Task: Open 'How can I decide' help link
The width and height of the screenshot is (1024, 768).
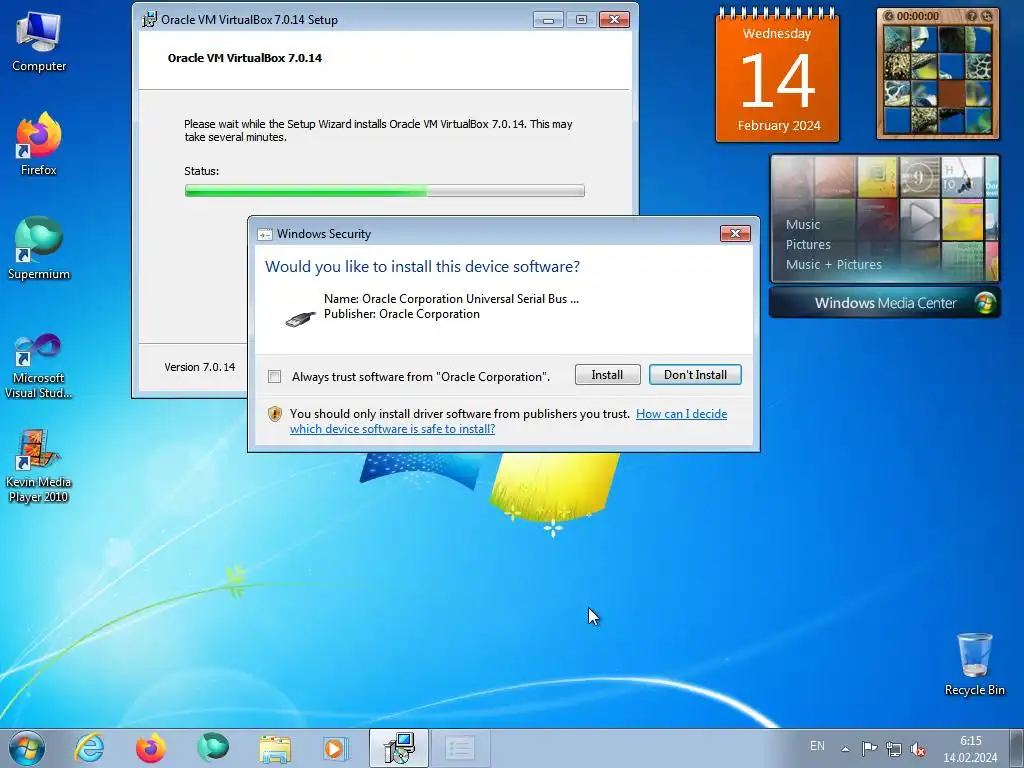Action: (681, 413)
